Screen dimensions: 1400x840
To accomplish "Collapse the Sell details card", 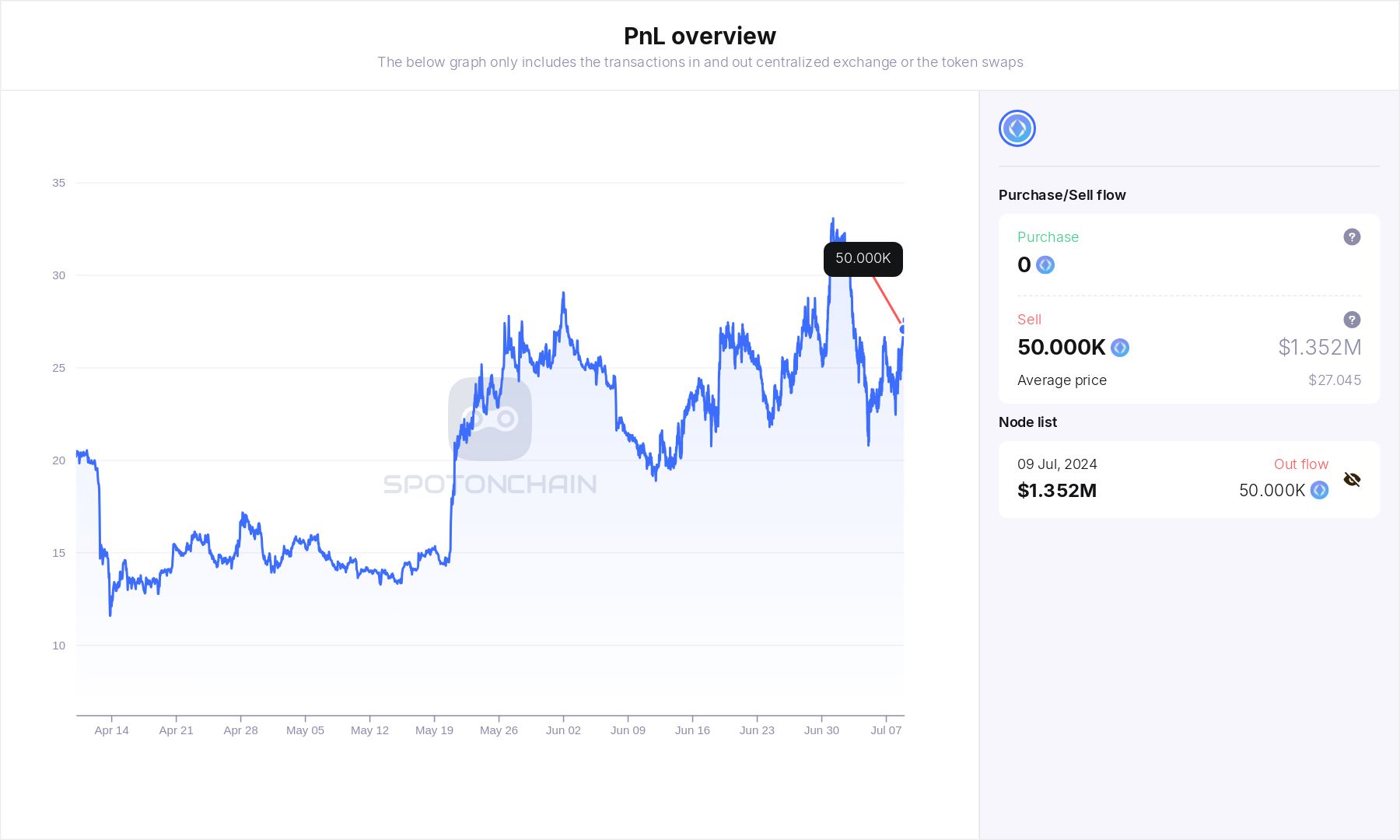I will [x=1028, y=319].
